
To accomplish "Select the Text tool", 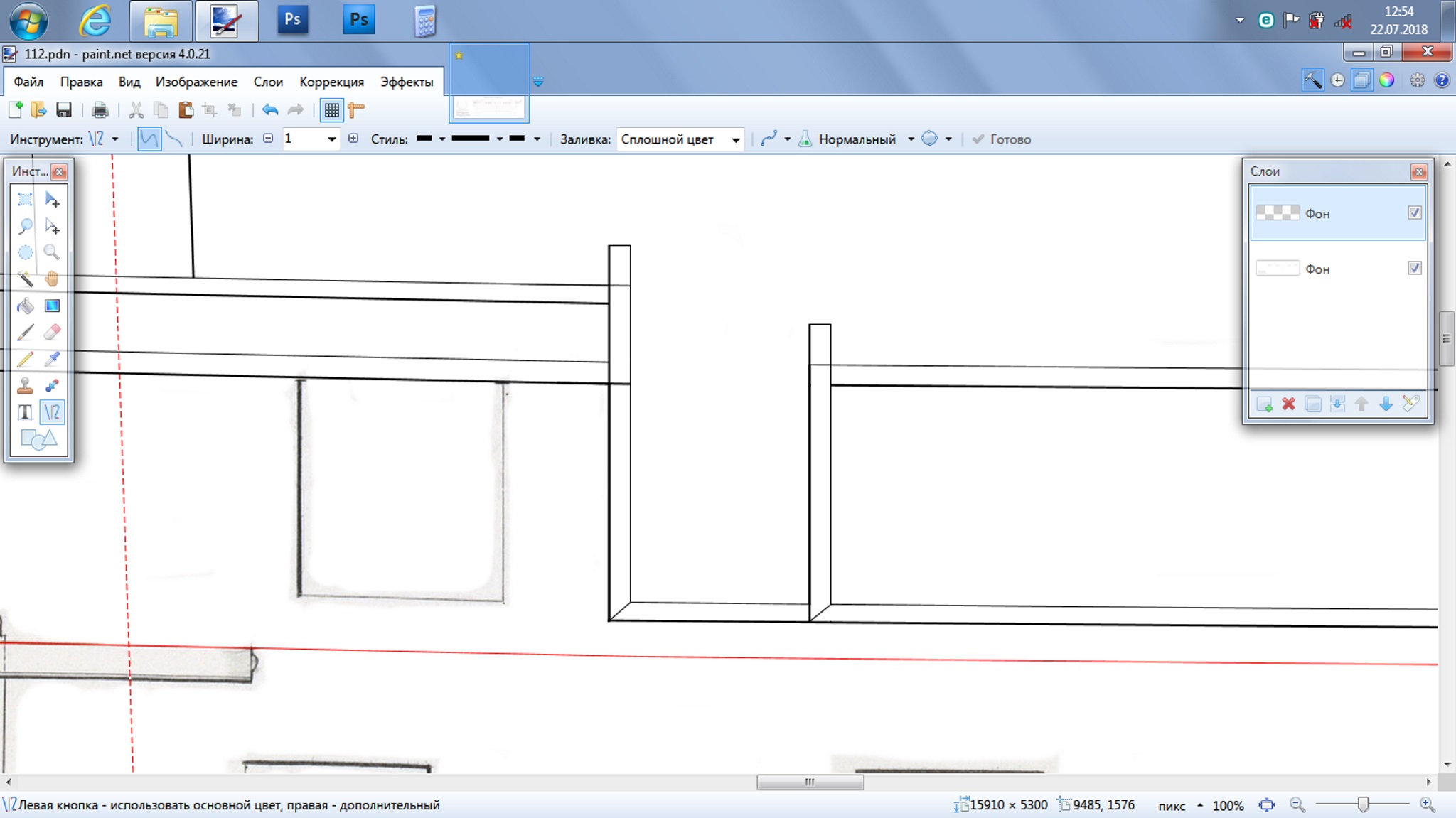I will pyautogui.click(x=25, y=412).
